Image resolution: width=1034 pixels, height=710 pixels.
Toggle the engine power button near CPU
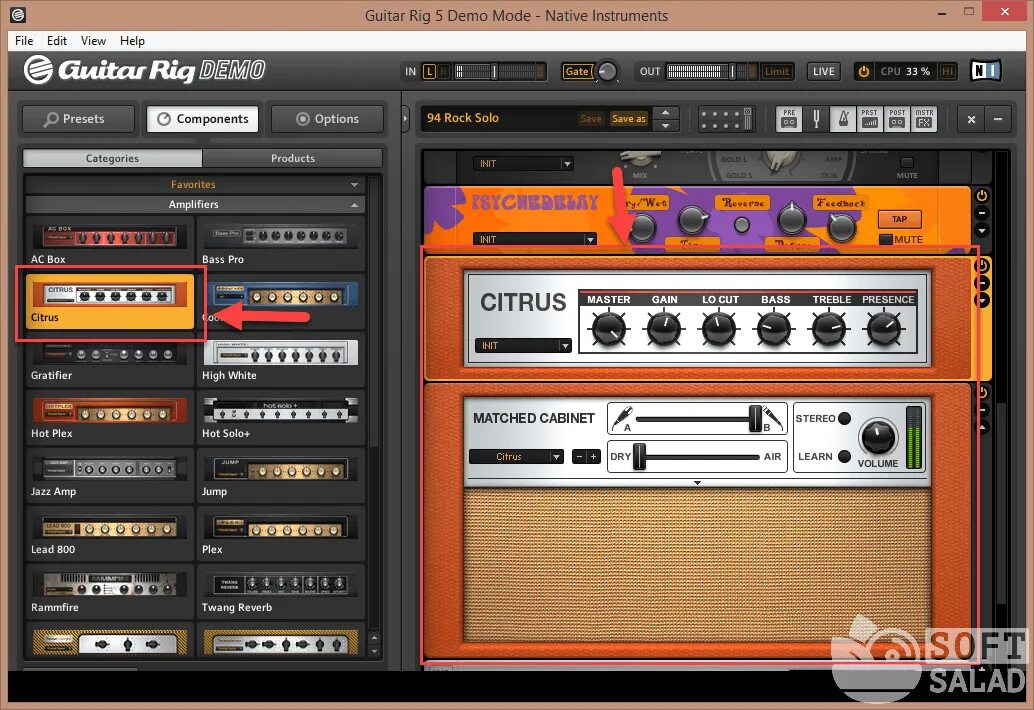pos(863,71)
